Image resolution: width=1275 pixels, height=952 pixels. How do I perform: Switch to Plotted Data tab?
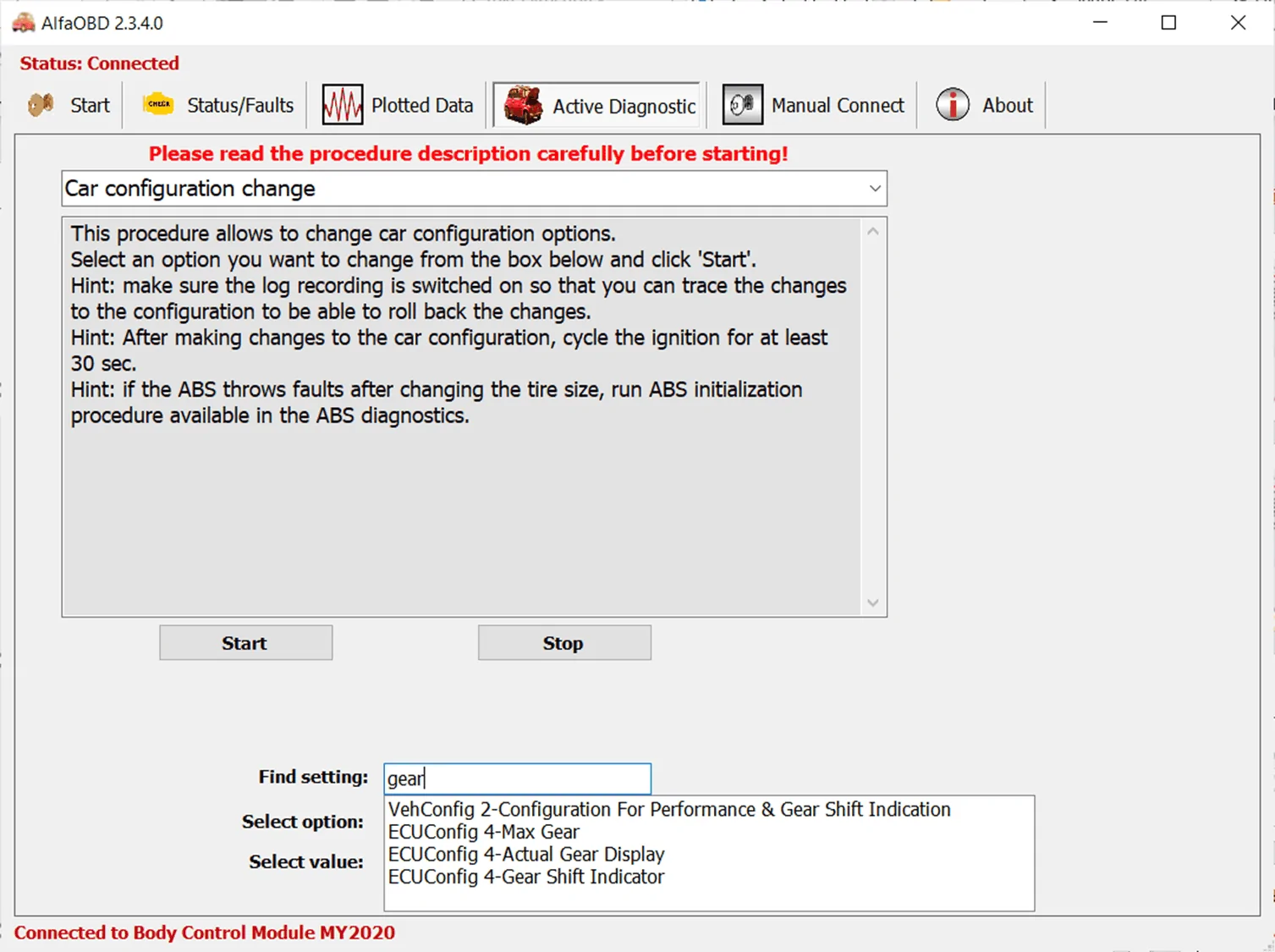click(398, 105)
